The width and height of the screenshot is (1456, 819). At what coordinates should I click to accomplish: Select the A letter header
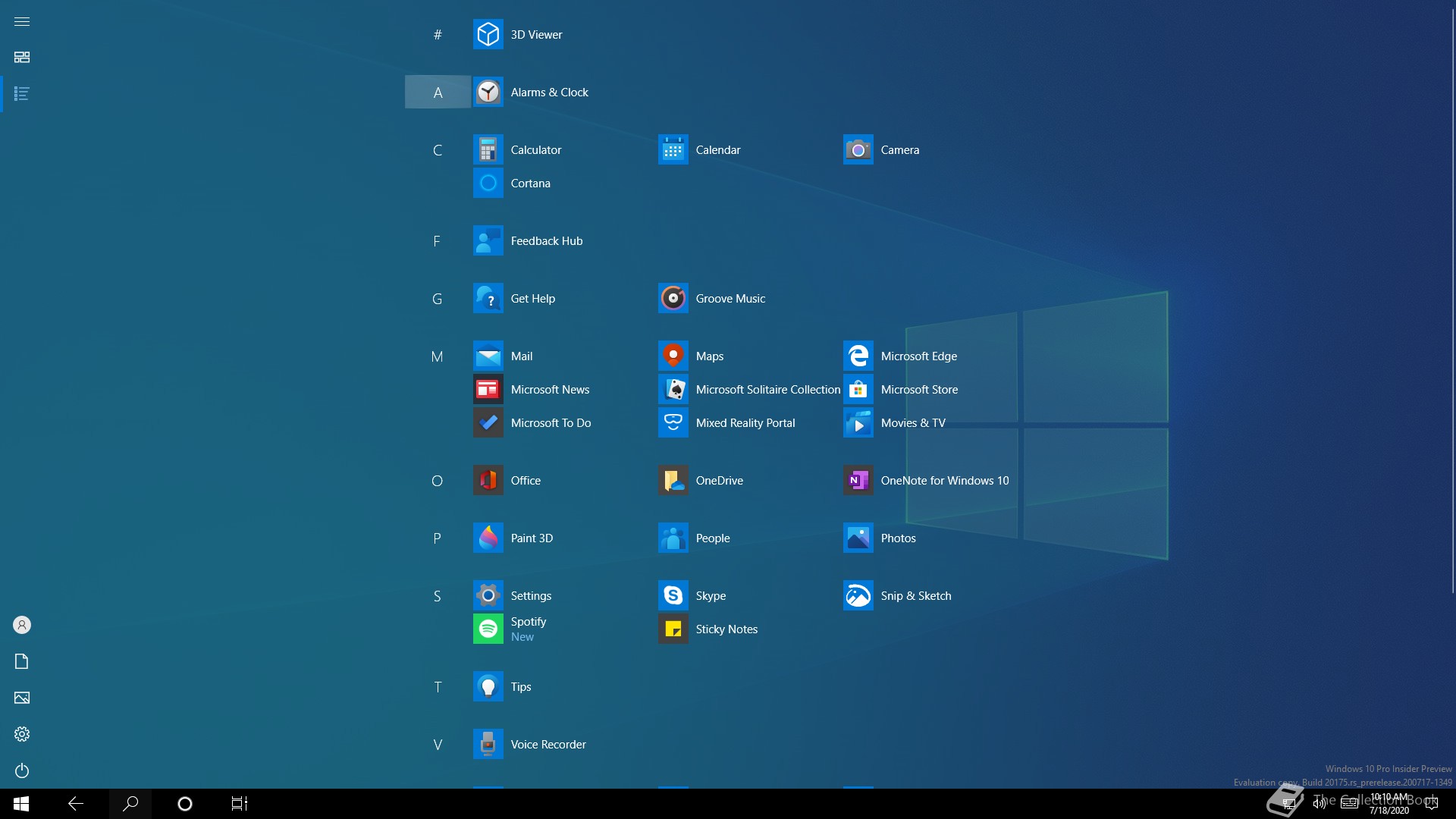point(438,93)
